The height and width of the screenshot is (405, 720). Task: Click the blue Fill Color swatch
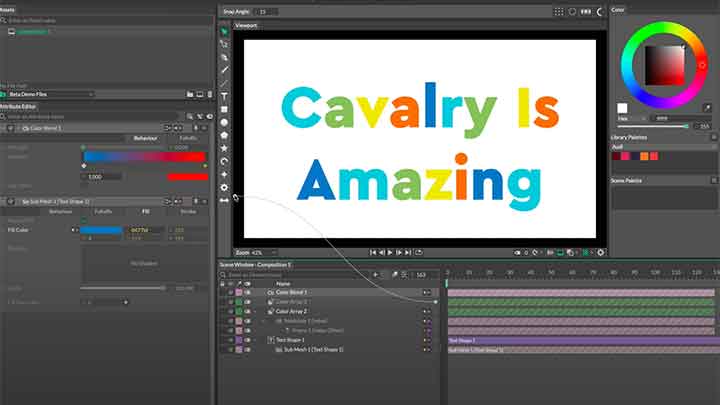point(101,230)
